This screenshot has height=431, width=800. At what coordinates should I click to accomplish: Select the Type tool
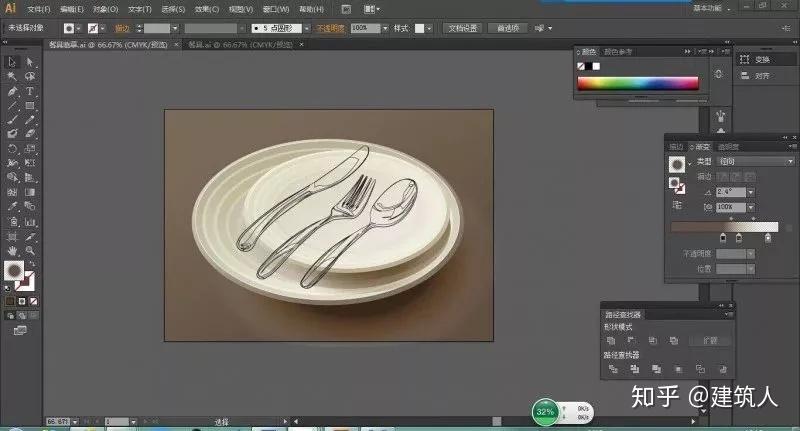30,91
